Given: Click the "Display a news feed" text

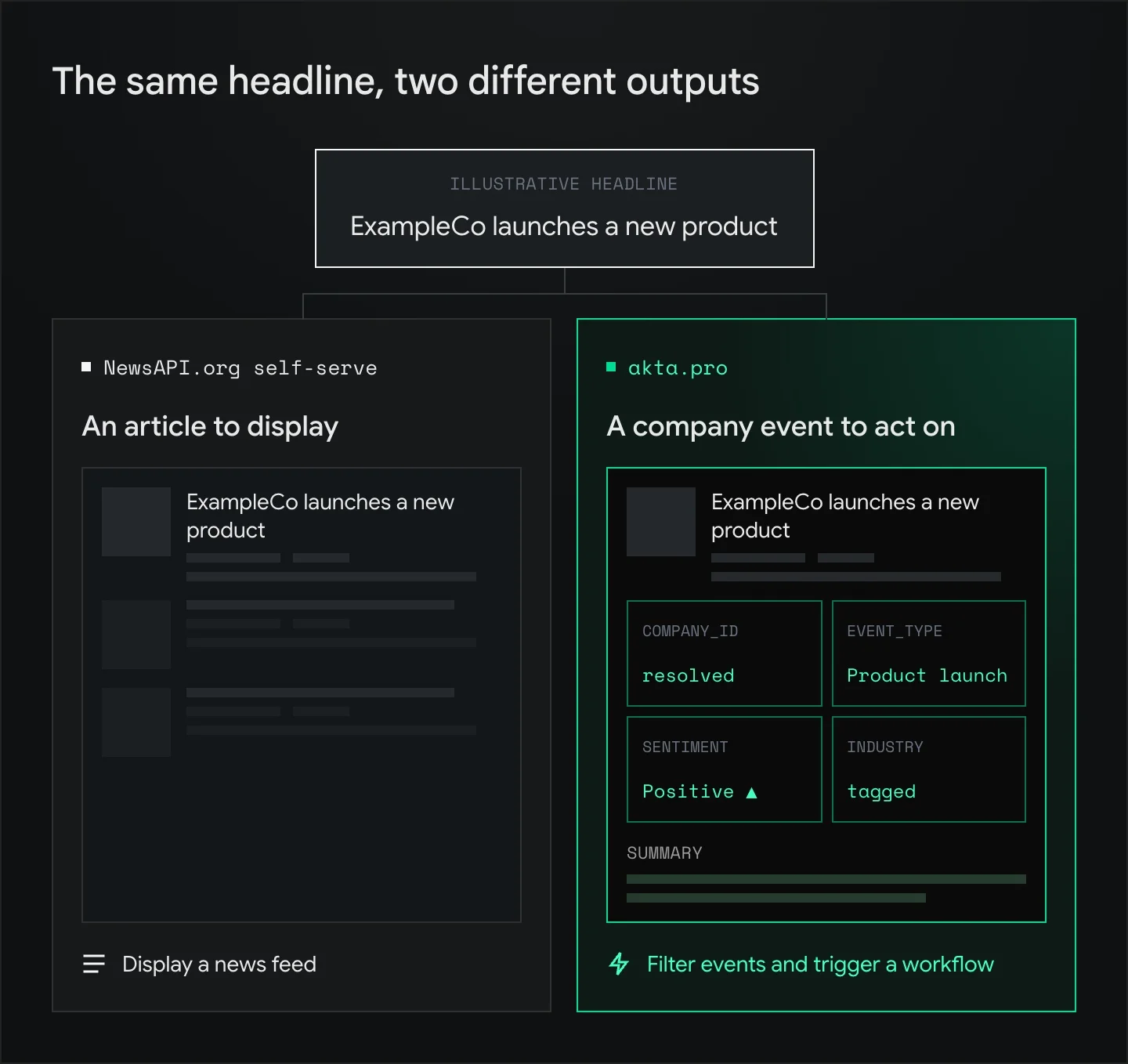Looking at the screenshot, I should click(219, 964).
